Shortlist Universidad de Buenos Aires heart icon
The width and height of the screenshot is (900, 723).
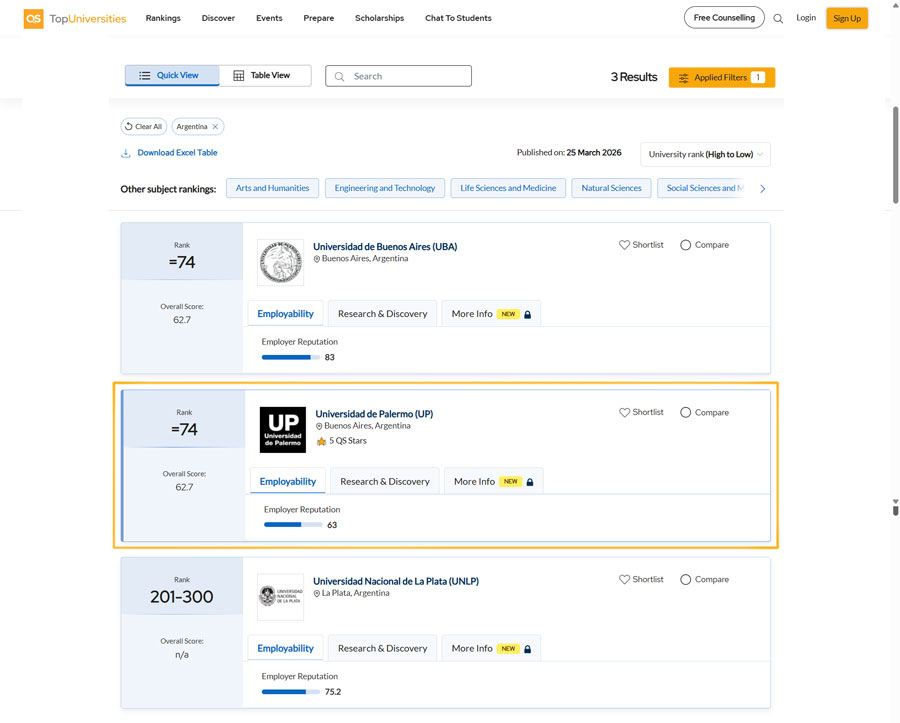[x=624, y=245]
